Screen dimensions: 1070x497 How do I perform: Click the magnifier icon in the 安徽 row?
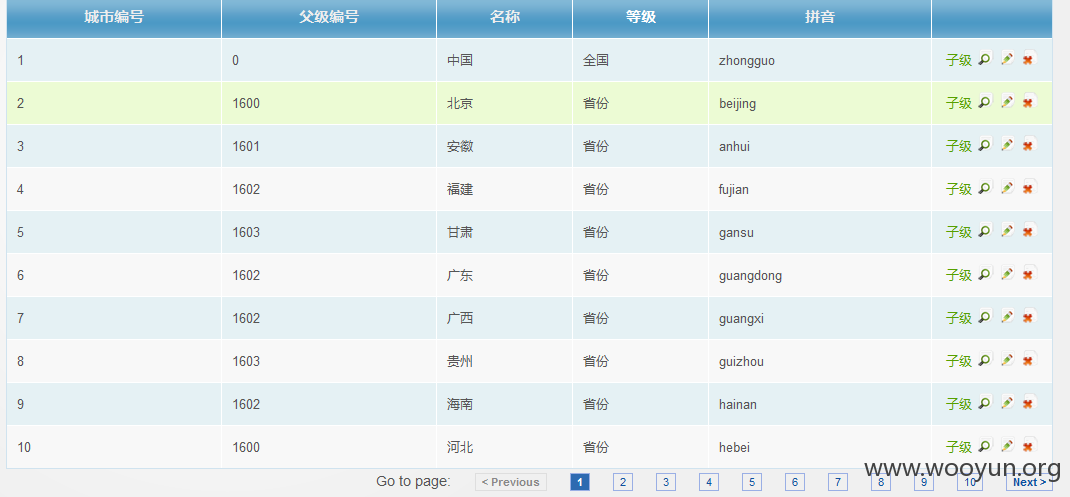pyautogui.click(x=984, y=145)
